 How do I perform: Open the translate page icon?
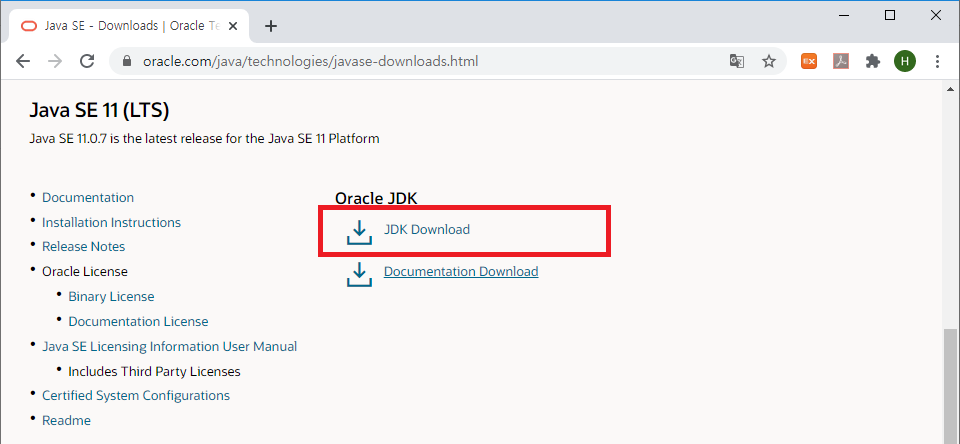tap(737, 61)
